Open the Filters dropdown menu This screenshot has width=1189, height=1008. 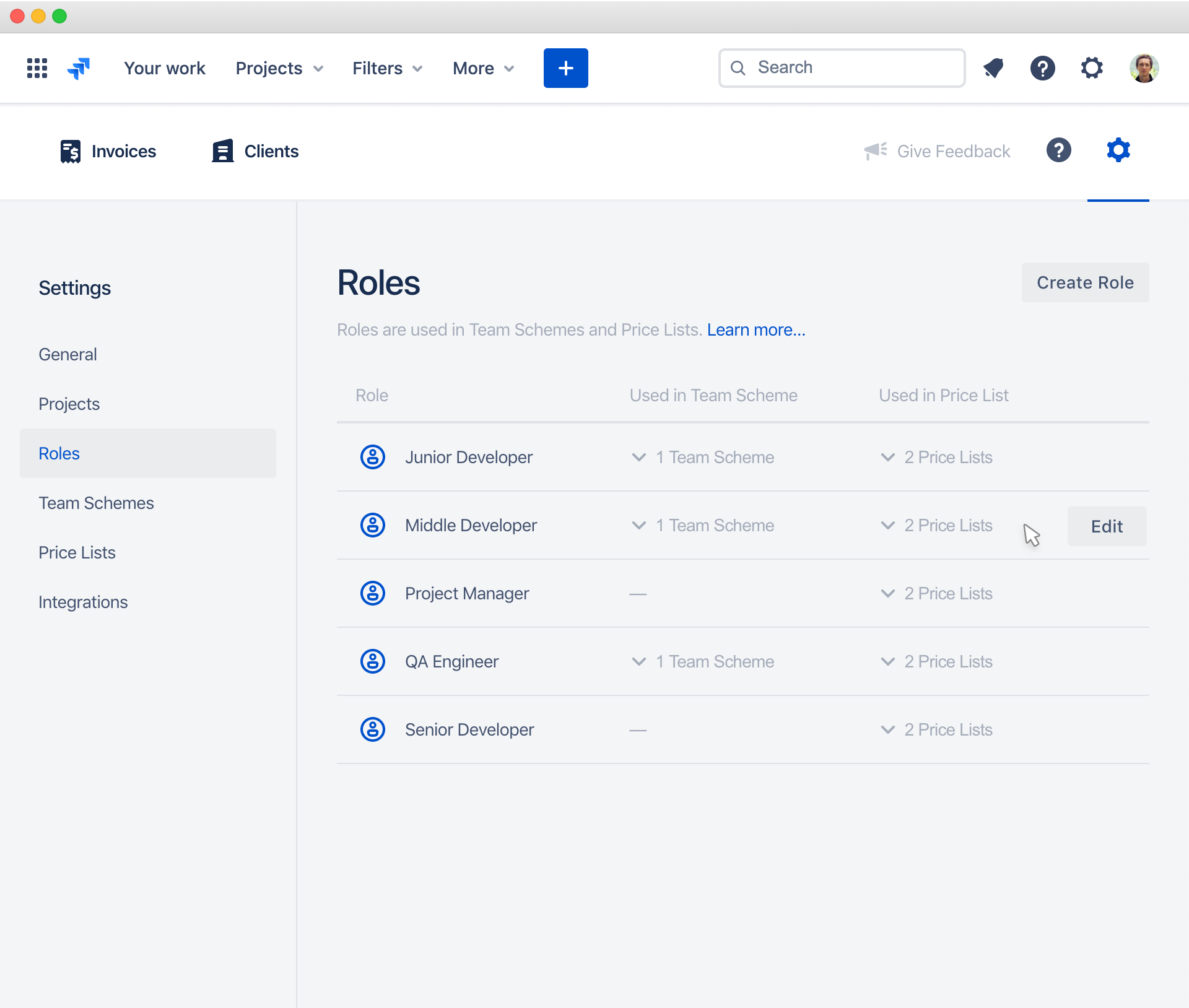pos(388,68)
